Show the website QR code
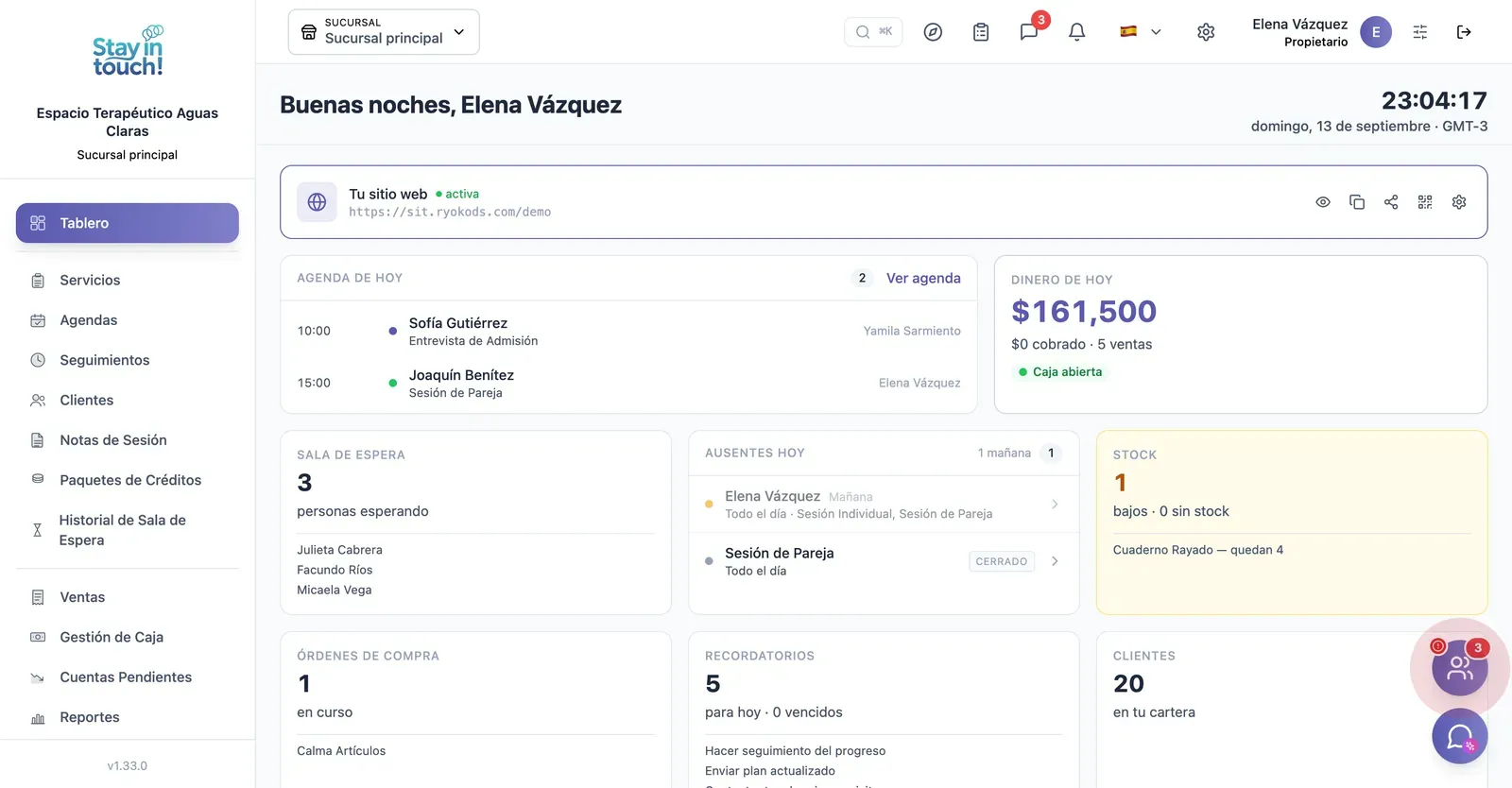 tap(1425, 202)
